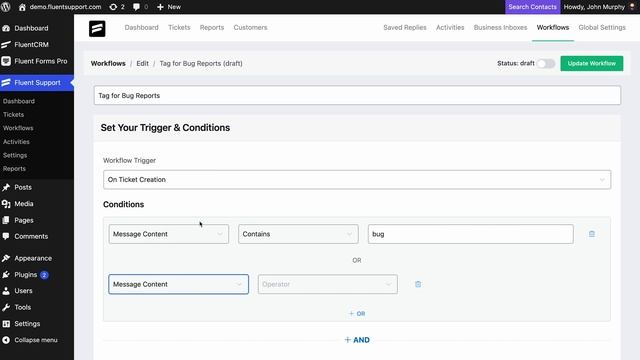
Task: Open the Global Settings tab
Action: (602, 27)
